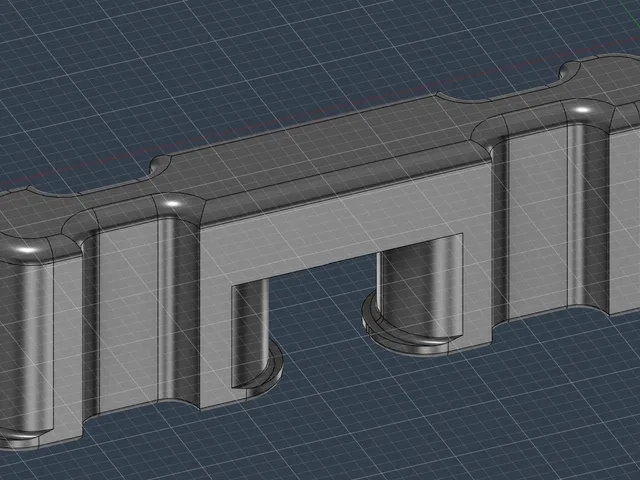Select the scalloped notch on the back right edge
This screenshot has width=640, height=480.
(571, 73)
